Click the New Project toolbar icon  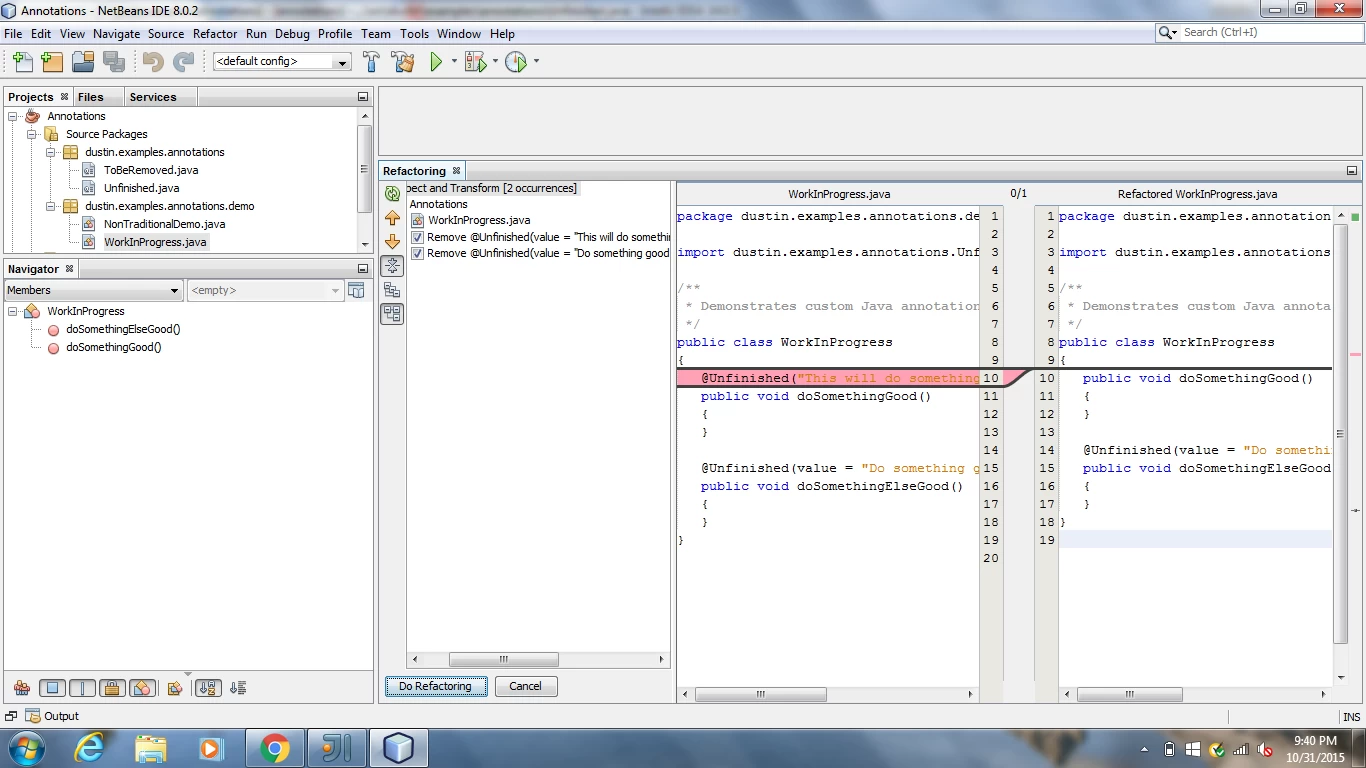(x=52, y=62)
